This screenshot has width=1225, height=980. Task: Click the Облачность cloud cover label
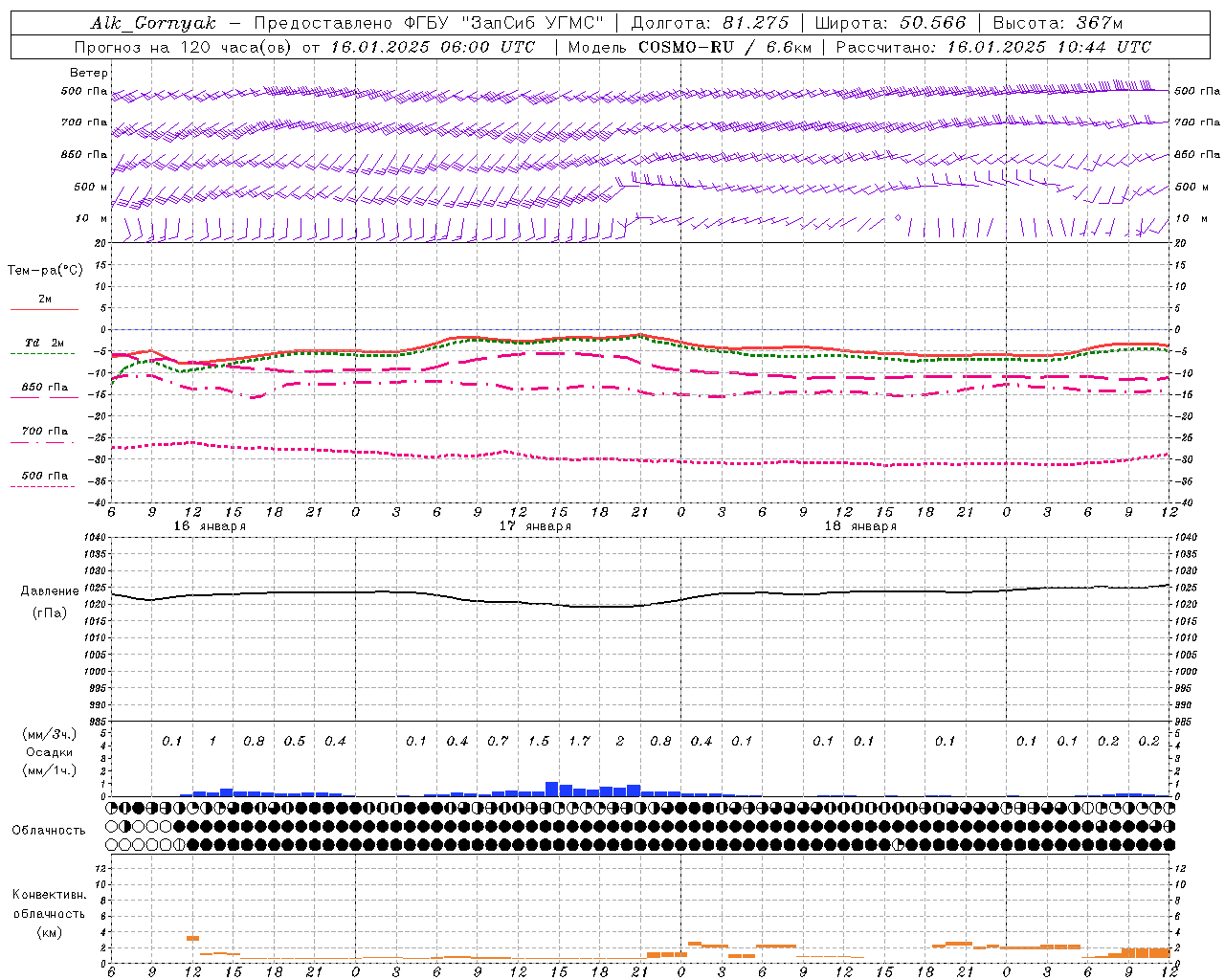point(49,831)
